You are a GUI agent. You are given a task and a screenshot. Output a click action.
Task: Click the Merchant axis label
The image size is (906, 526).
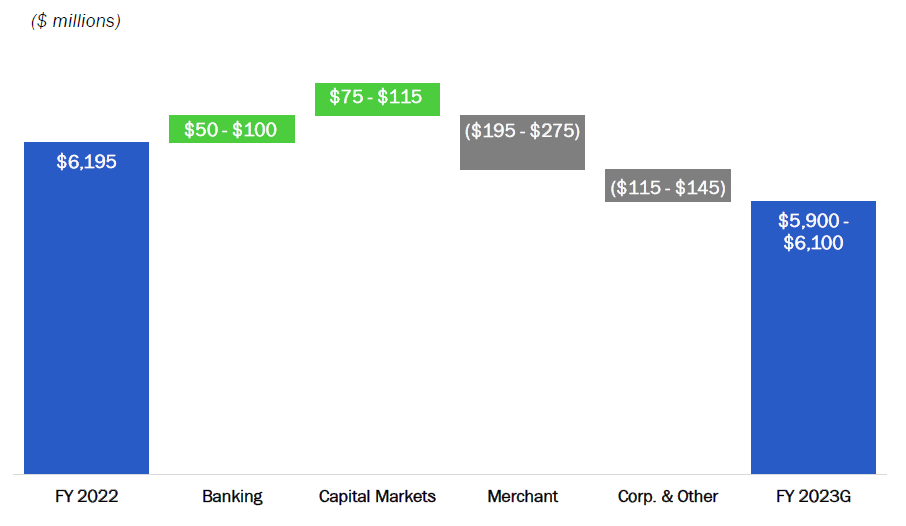(523, 496)
